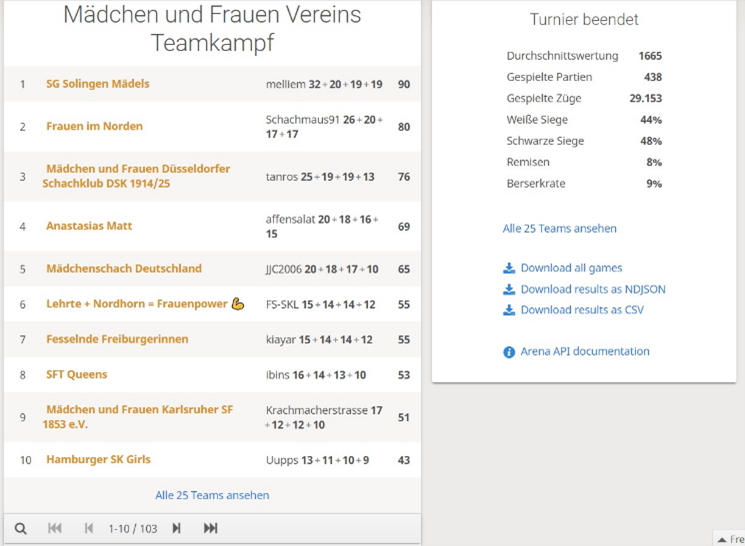Viewport: 745px width, 546px height.
Task: Jump to the first page of standings
Action: click(55, 528)
